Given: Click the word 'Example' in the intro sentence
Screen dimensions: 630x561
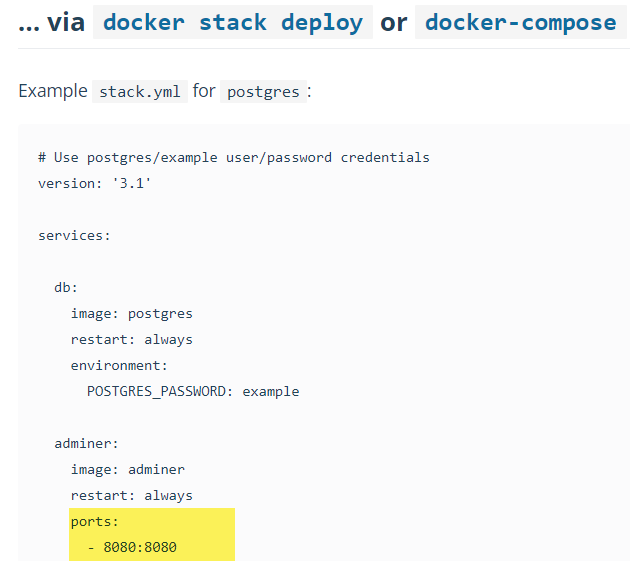Looking at the screenshot, I should 53,91.
